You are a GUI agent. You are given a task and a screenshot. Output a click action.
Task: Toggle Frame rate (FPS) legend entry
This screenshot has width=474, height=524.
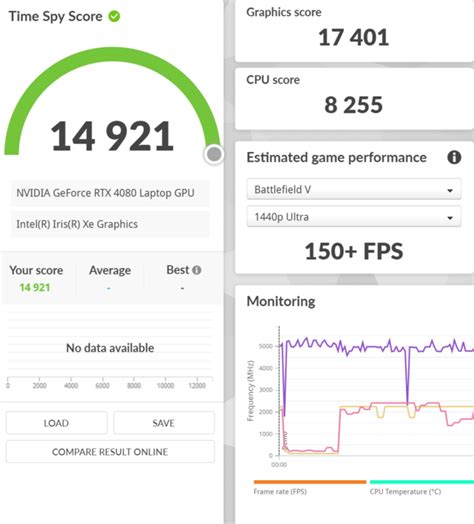pyautogui.click(x=280, y=492)
